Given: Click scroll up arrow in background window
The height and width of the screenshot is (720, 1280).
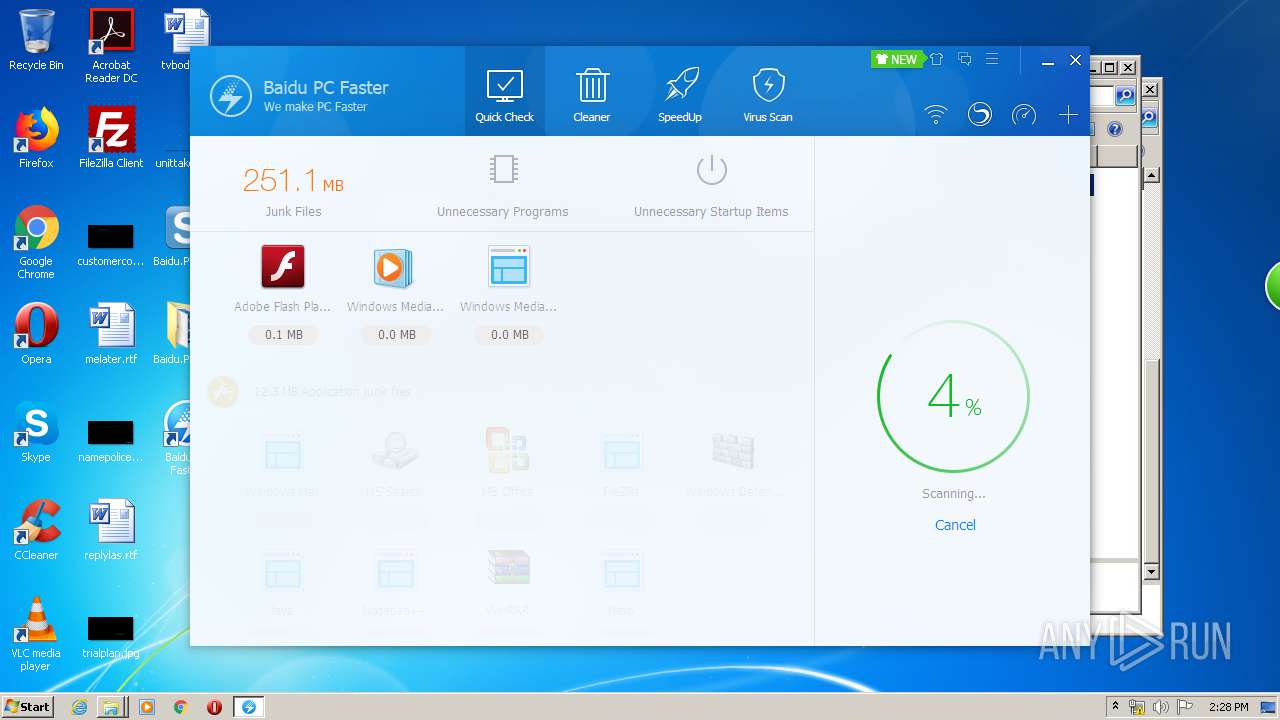Looking at the screenshot, I should click(x=1151, y=175).
